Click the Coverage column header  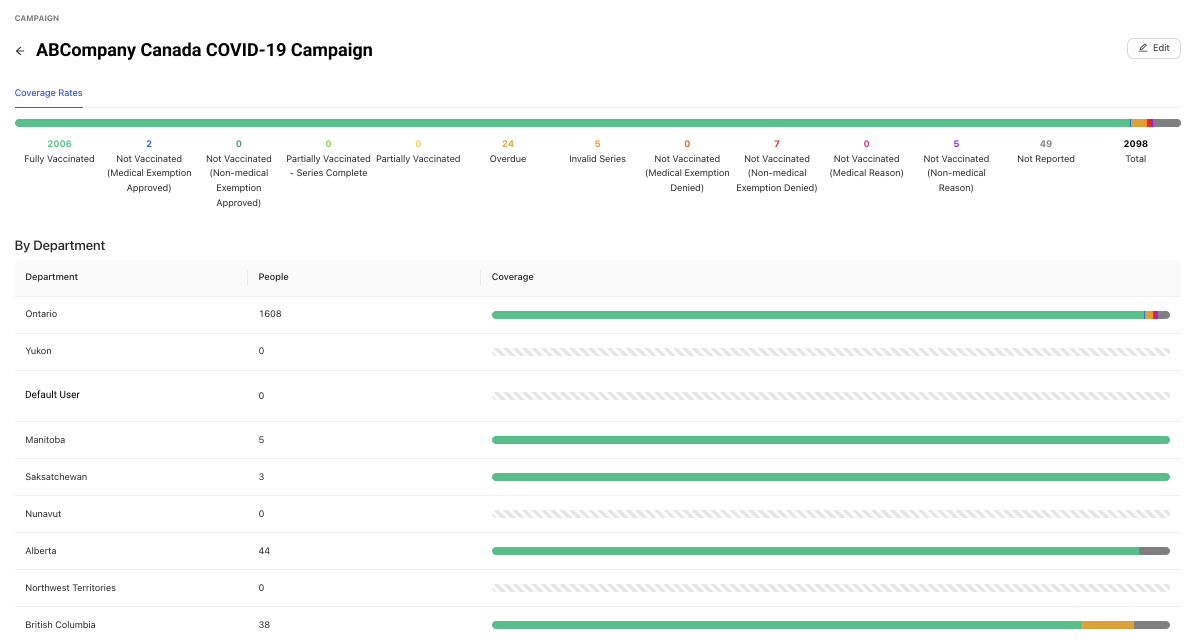point(512,277)
